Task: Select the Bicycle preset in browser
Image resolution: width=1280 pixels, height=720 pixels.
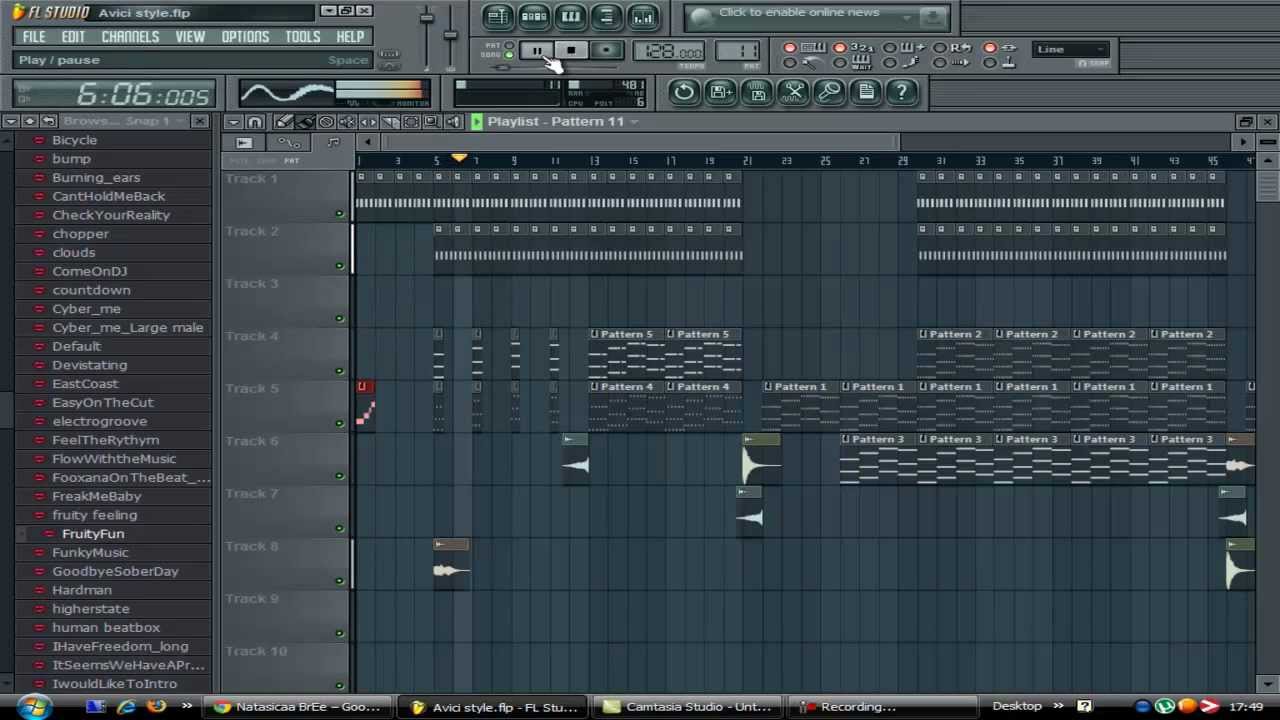Action: 74,140
